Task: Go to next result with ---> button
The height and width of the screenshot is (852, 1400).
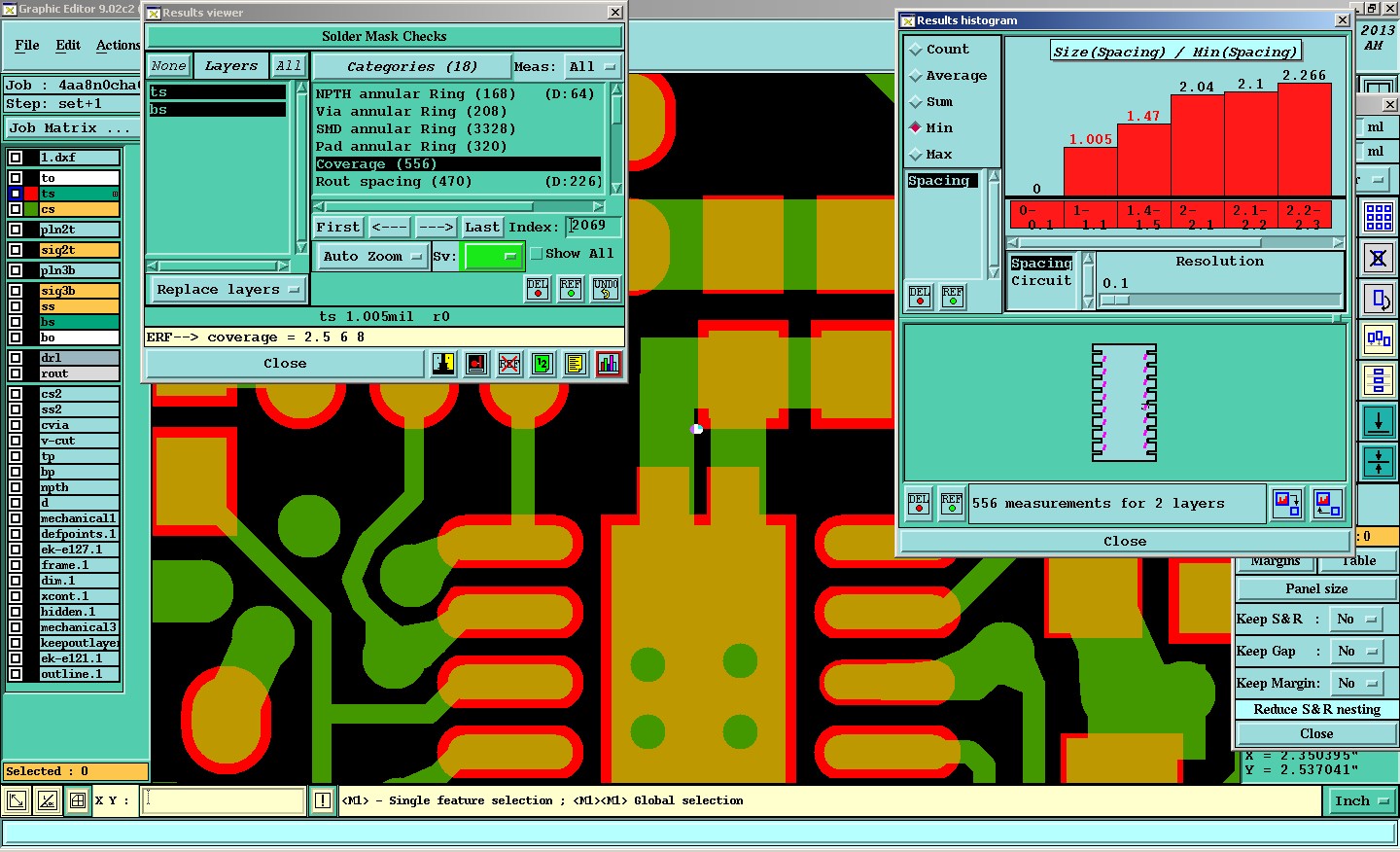Action: 436,227
